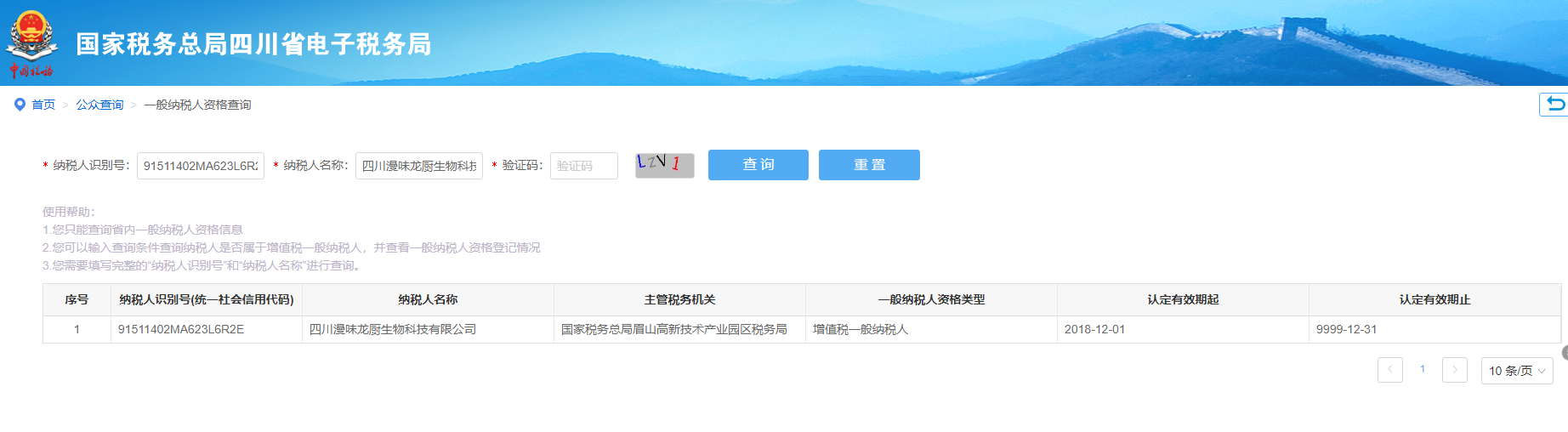Select 一般纳税人资格查询 breadcrumb item
1568x432 pixels.
(x=197, y=105)
